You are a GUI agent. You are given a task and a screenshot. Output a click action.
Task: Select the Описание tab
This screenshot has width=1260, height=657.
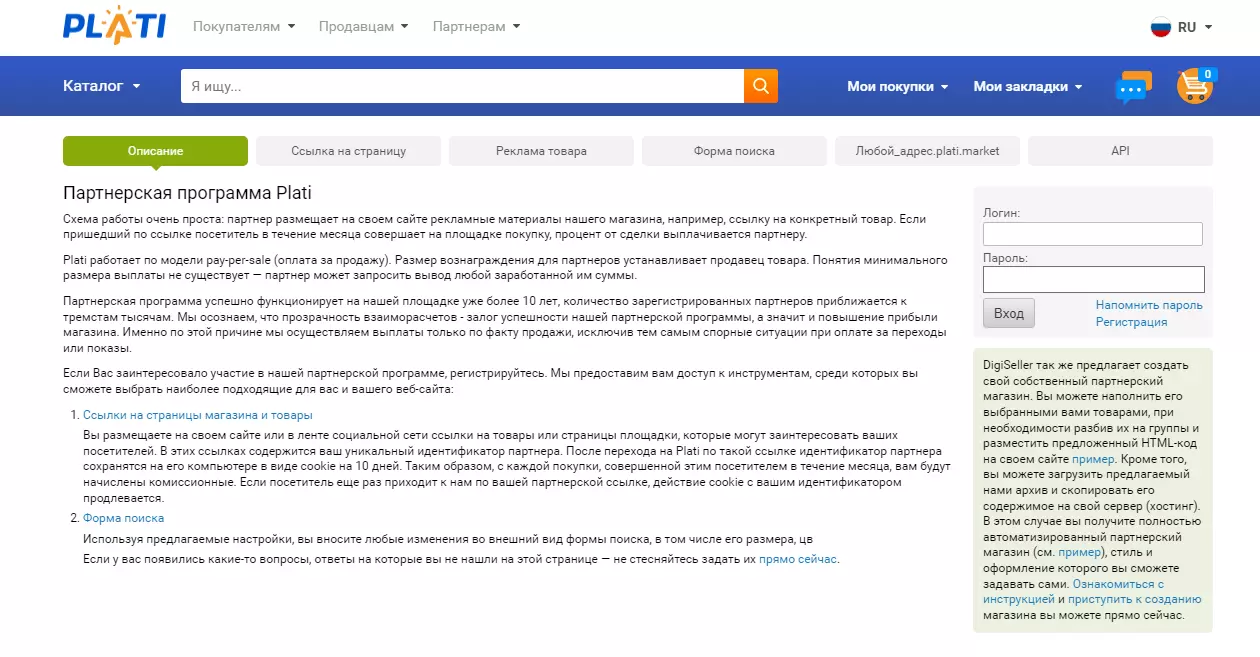(155, 151)
